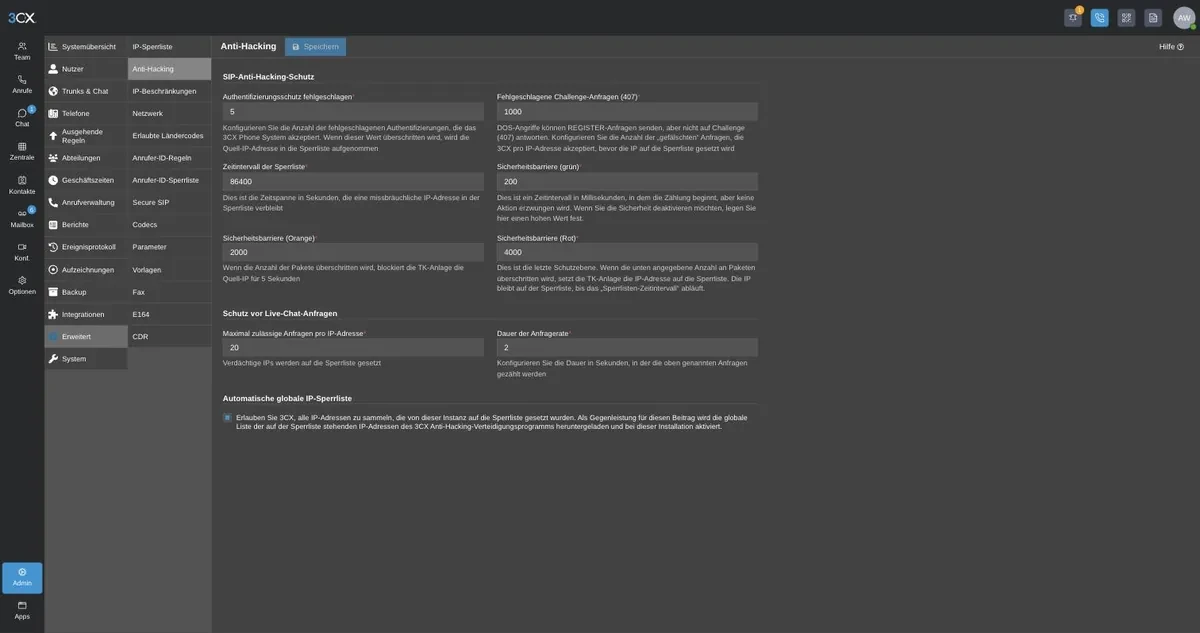
Task: Select the Secure SIP submenu entry
Action: point(169,202)
